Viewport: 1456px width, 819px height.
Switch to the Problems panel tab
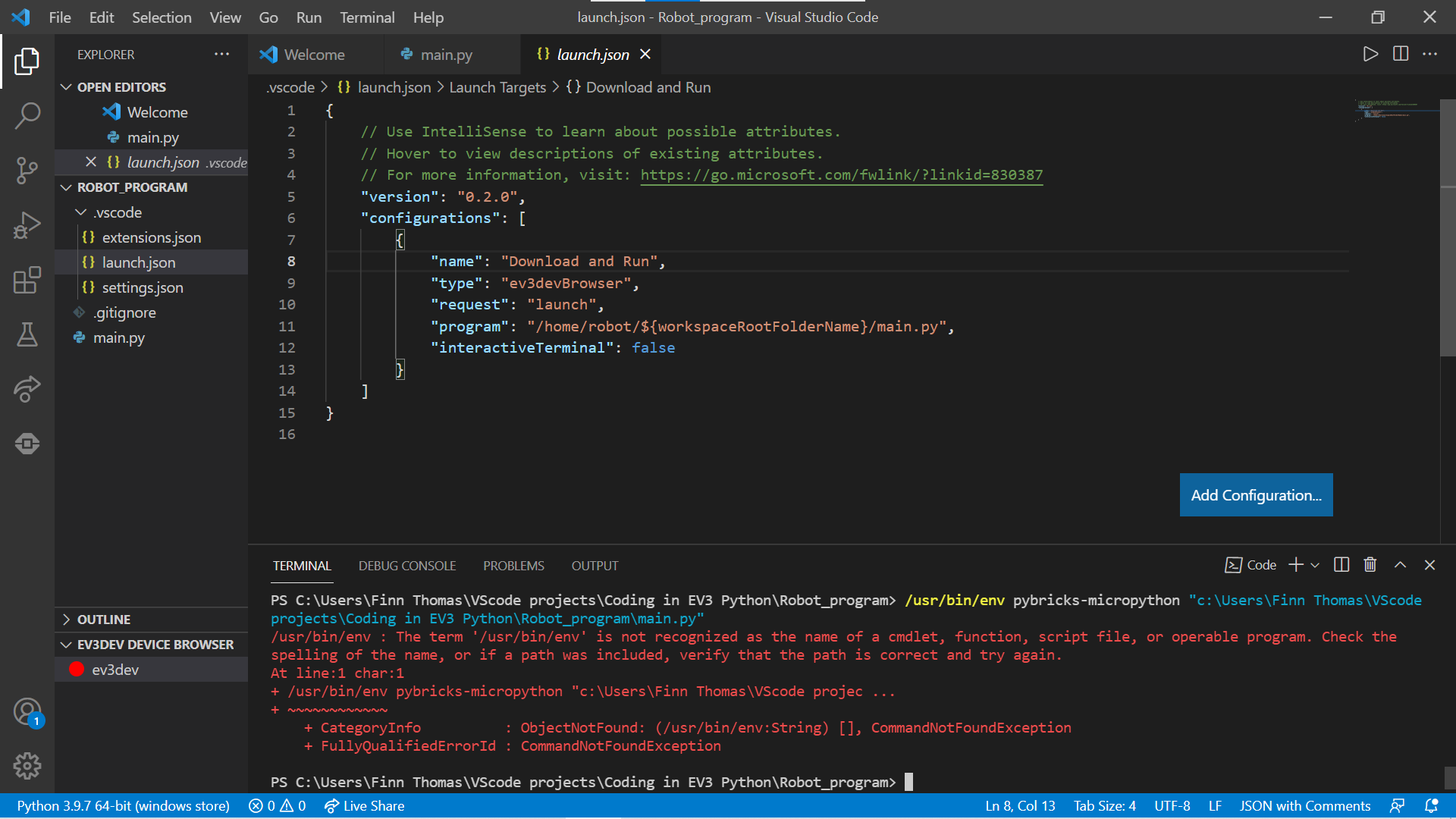[513, 566]
